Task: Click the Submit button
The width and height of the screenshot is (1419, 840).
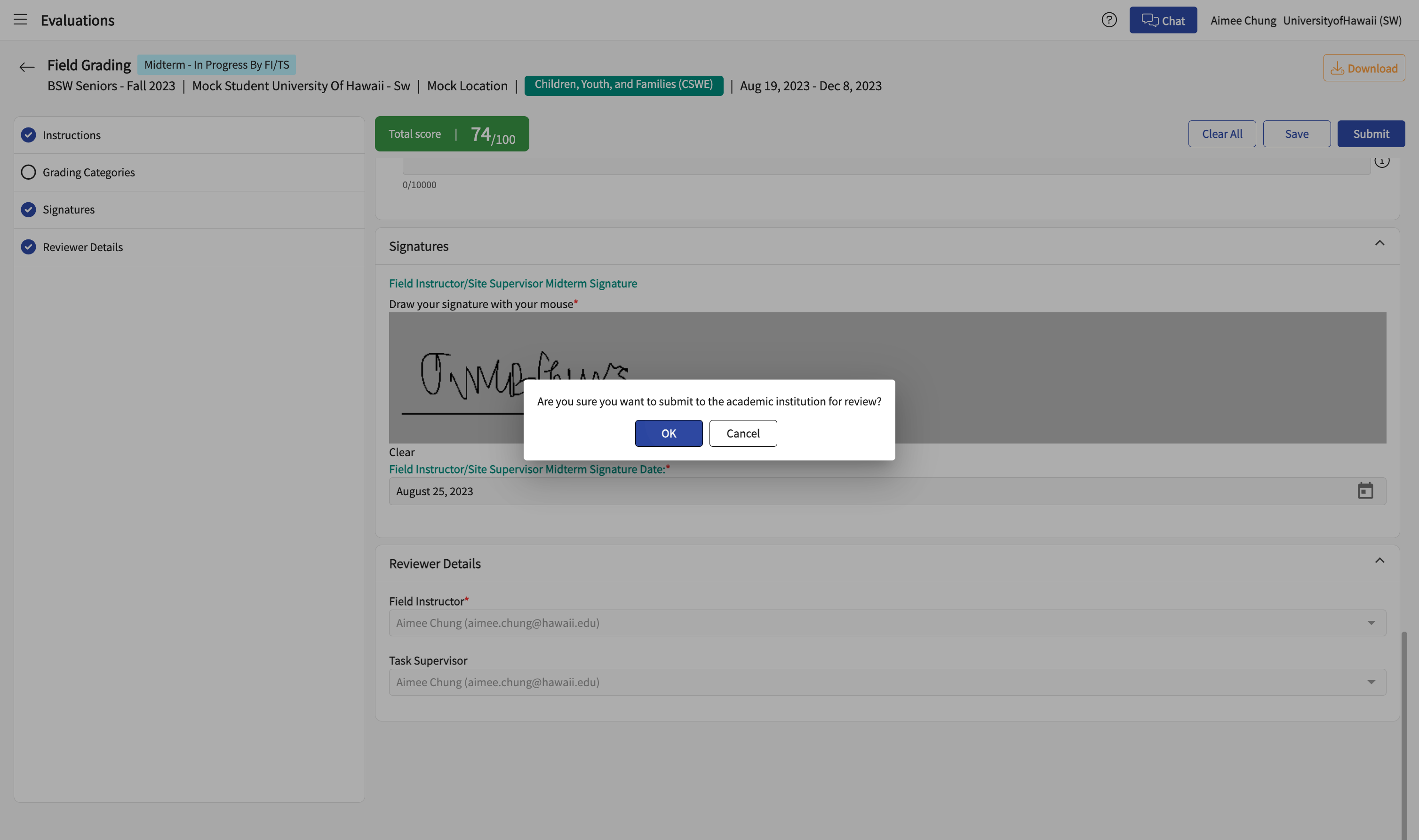Action: (x=1371, y=134)
